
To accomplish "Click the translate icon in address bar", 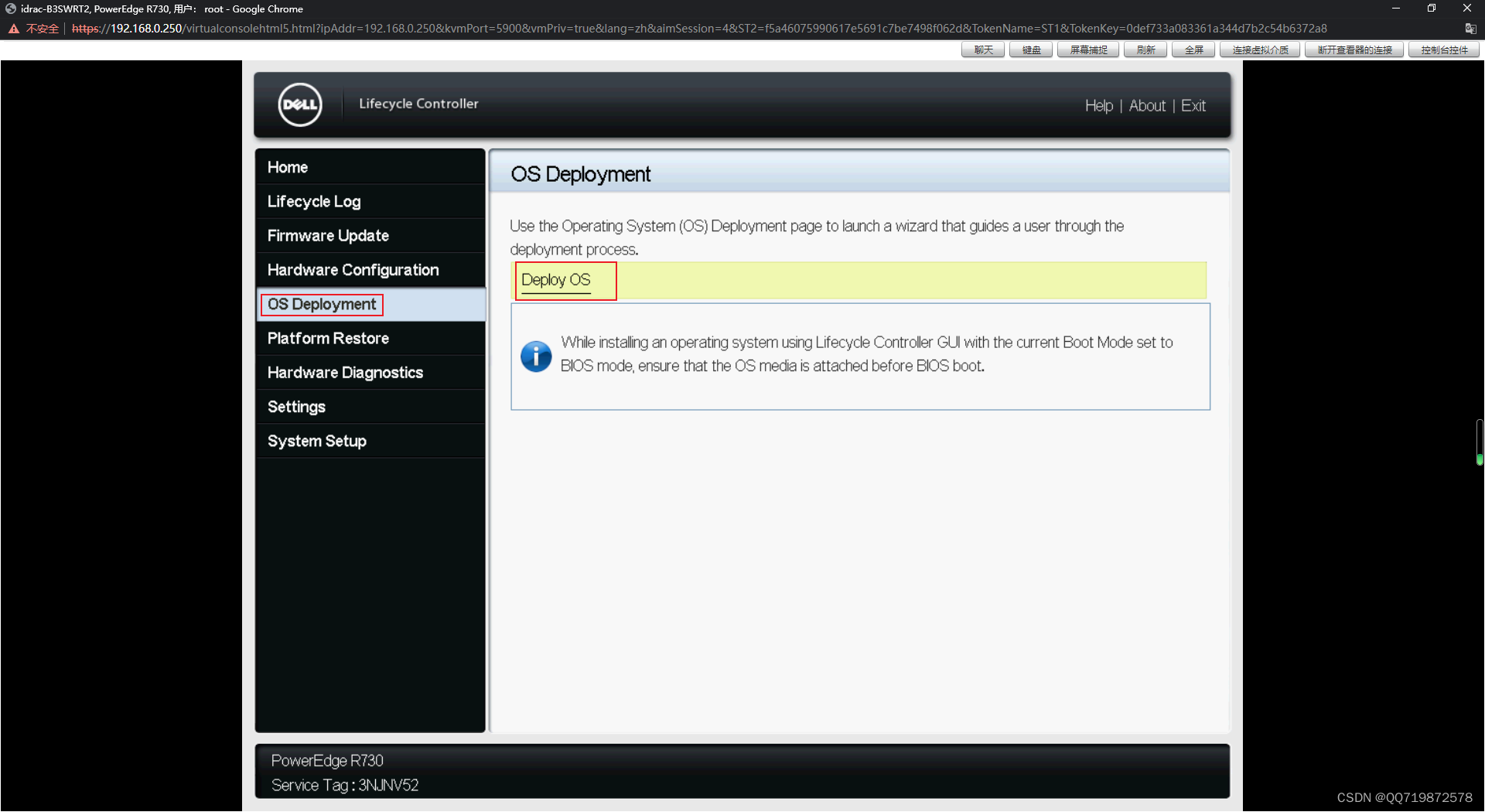I will pos(1470,29).
